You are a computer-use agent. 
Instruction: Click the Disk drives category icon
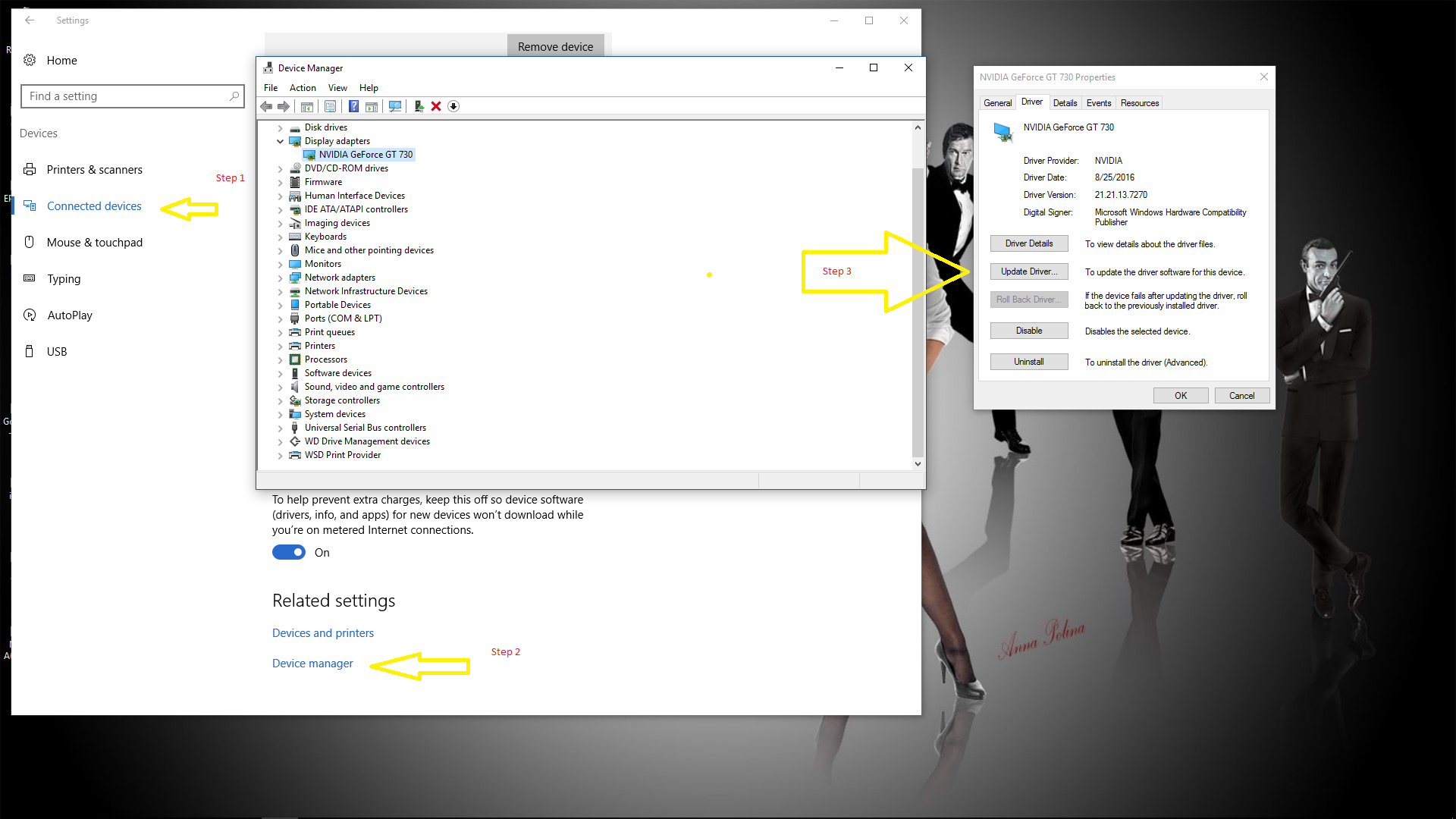click(x=295, y=127)
